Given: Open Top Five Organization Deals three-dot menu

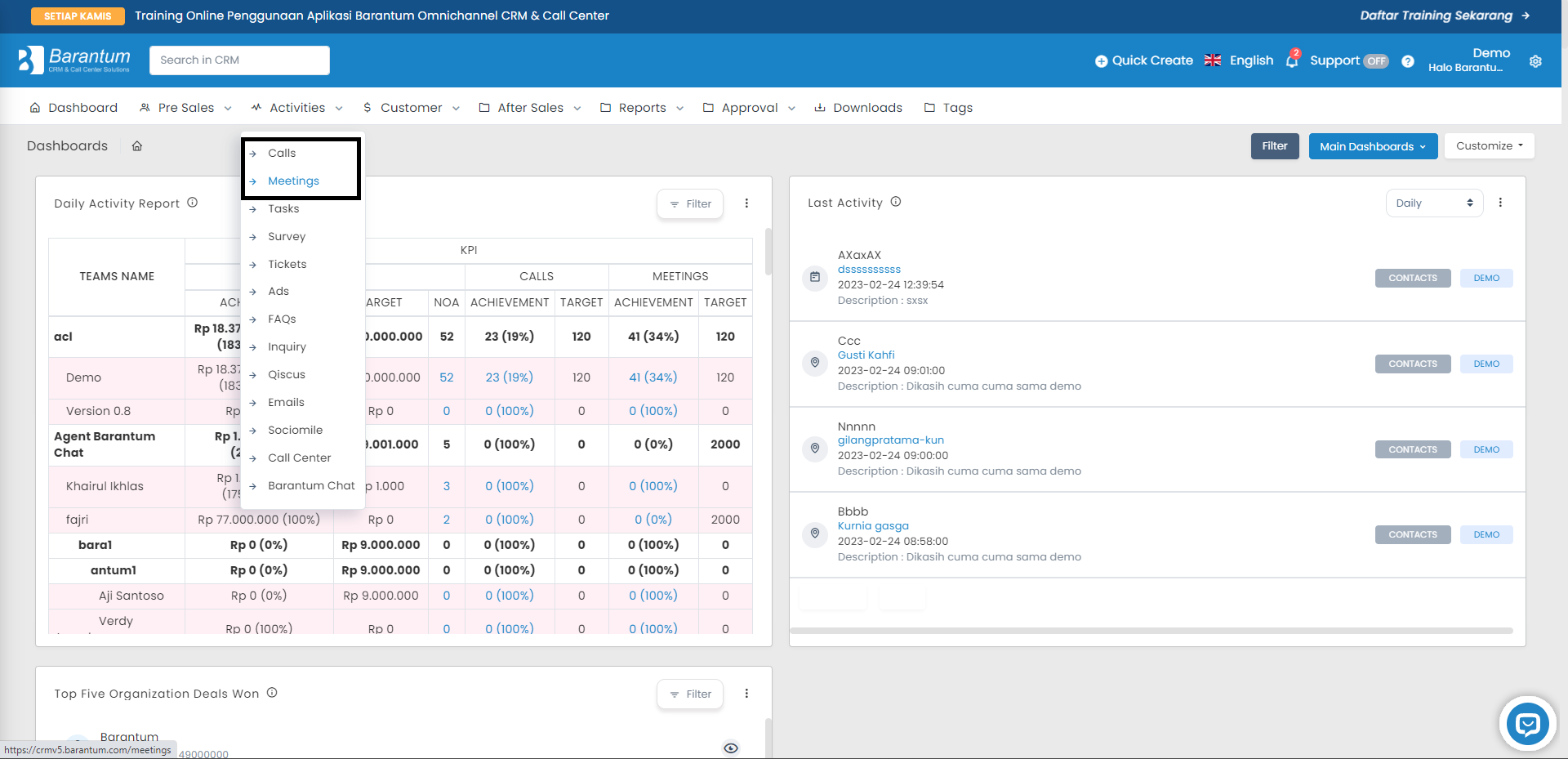Looking at the screenshot, I should coord(746,694).
